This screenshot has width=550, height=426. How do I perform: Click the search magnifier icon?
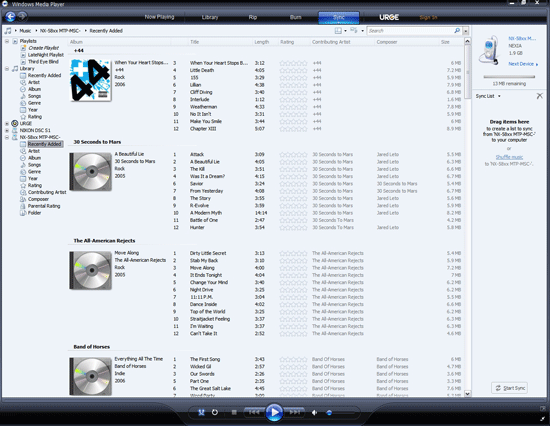(x=457, y=31)
